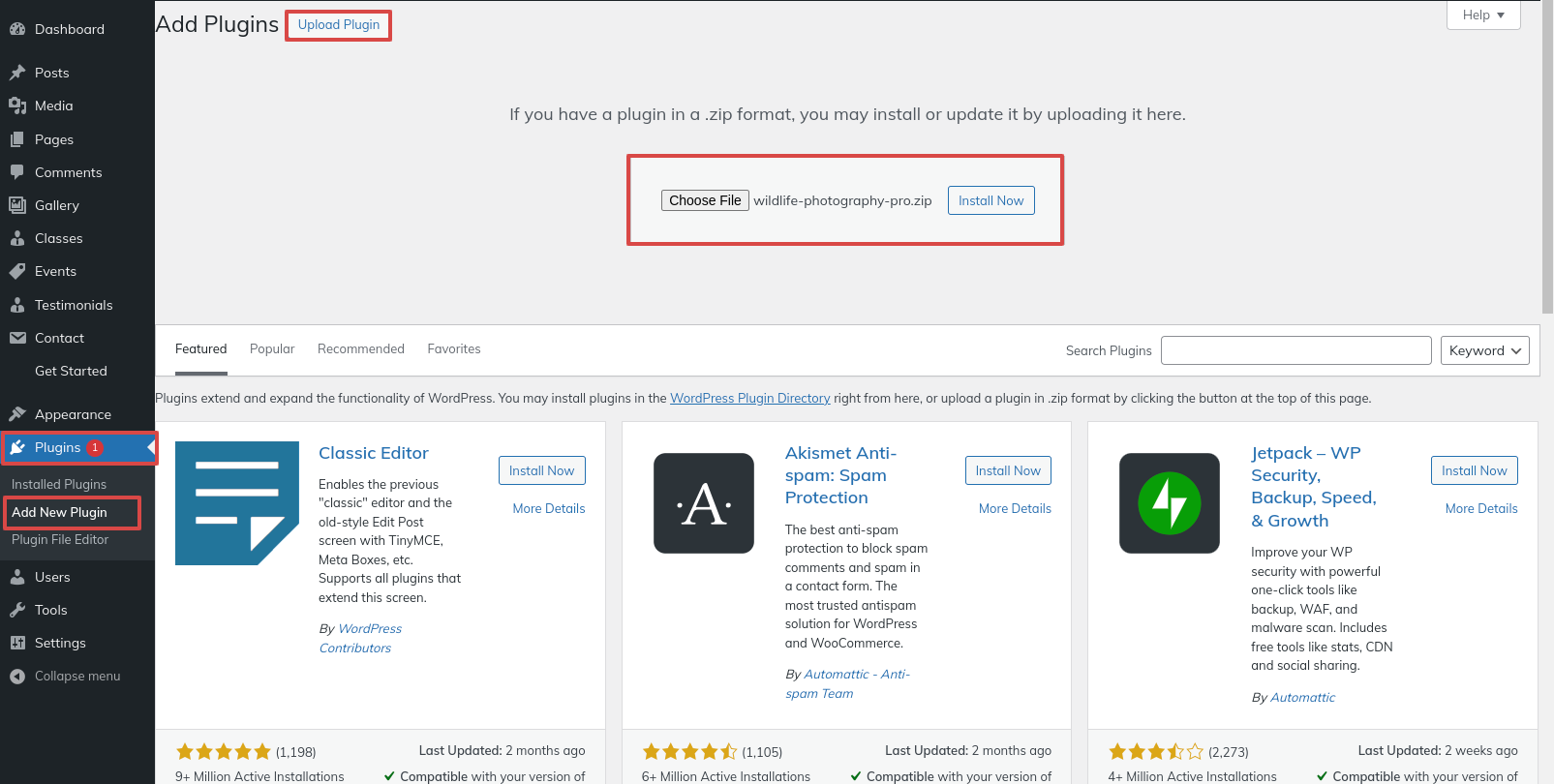Install the Jetpack plugin
Screen dimensions: 1554x784
pyautogui.click(x=1475, y=470)
